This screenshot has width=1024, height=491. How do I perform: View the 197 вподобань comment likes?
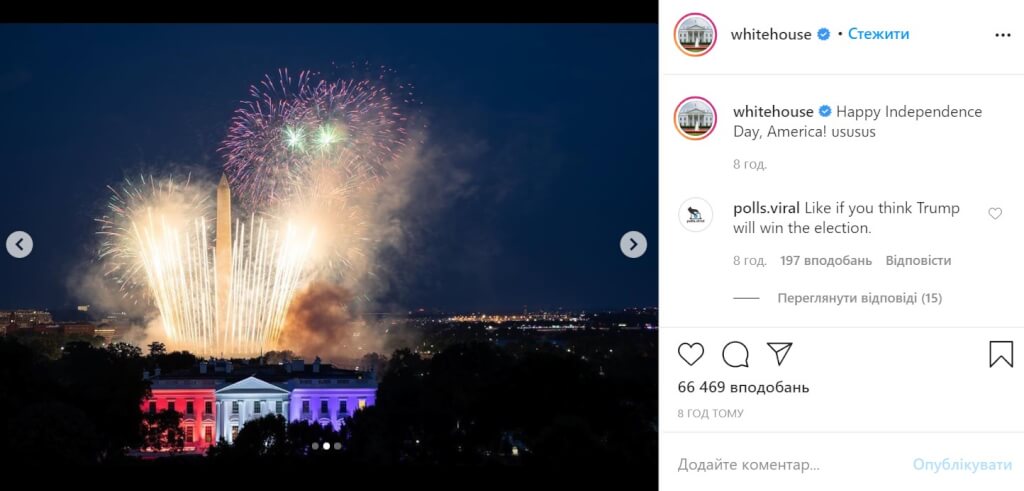click(825, 261)
